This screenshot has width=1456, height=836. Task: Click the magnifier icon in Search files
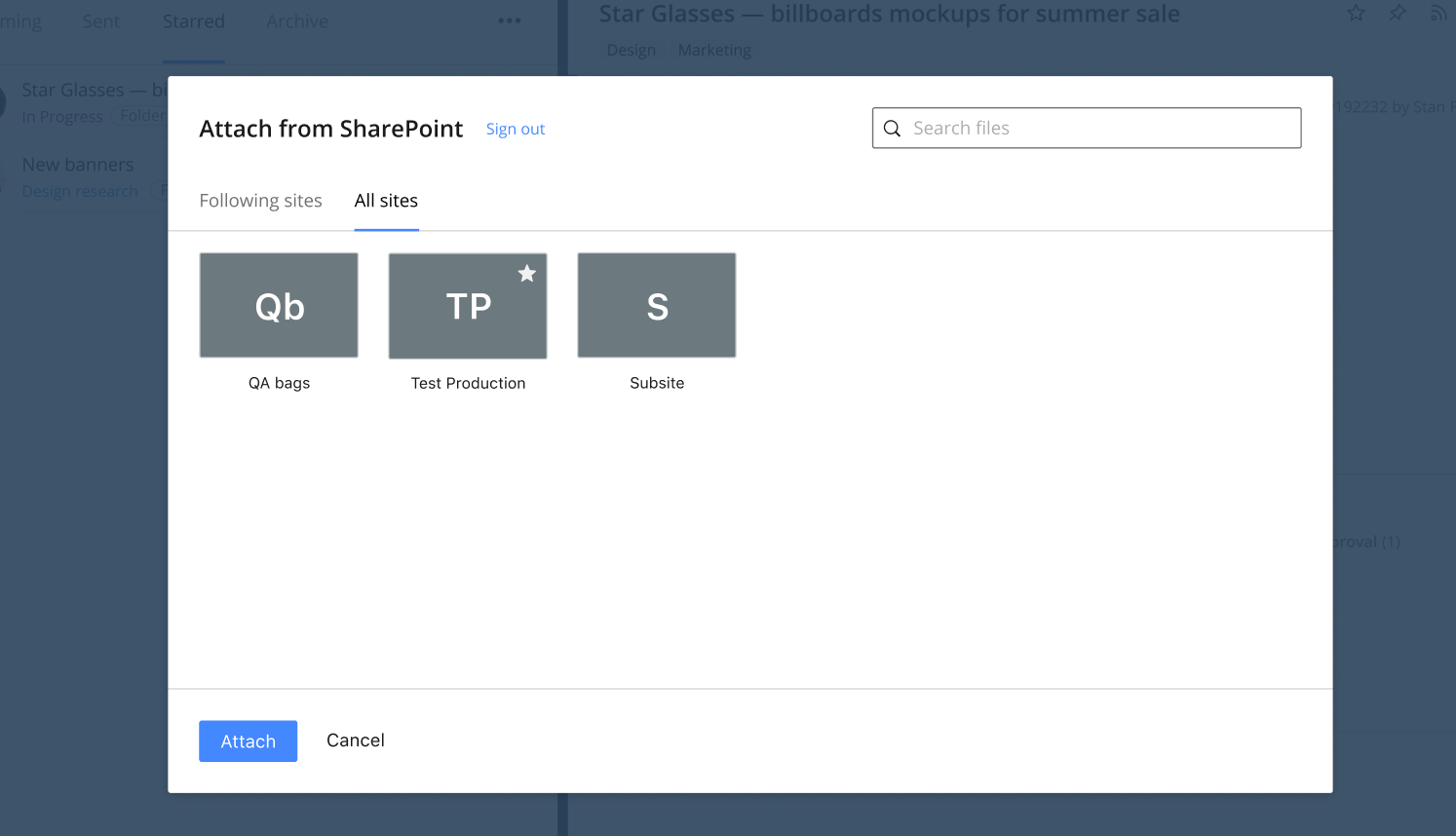pyautogui.click(x=892, y=129)
